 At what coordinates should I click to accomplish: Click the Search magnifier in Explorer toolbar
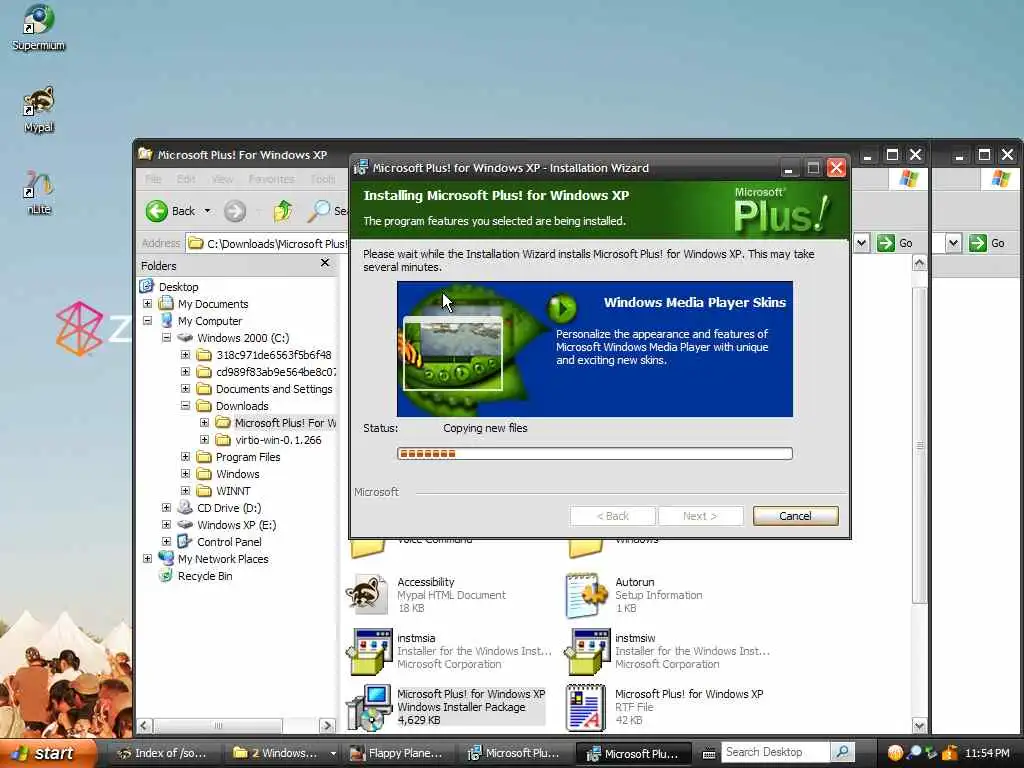(x=319, y=210)
